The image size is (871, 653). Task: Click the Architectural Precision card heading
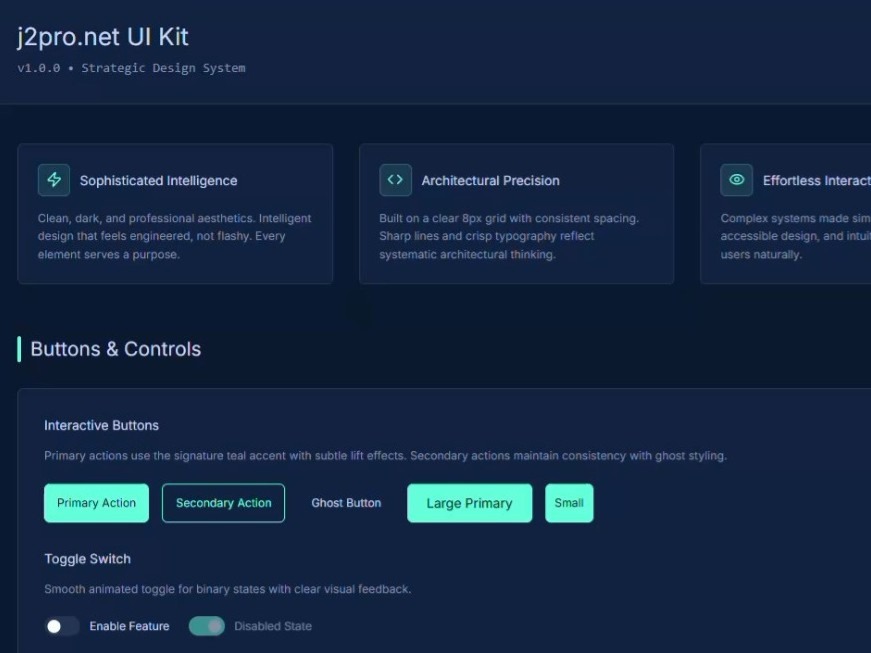point(490,180)
